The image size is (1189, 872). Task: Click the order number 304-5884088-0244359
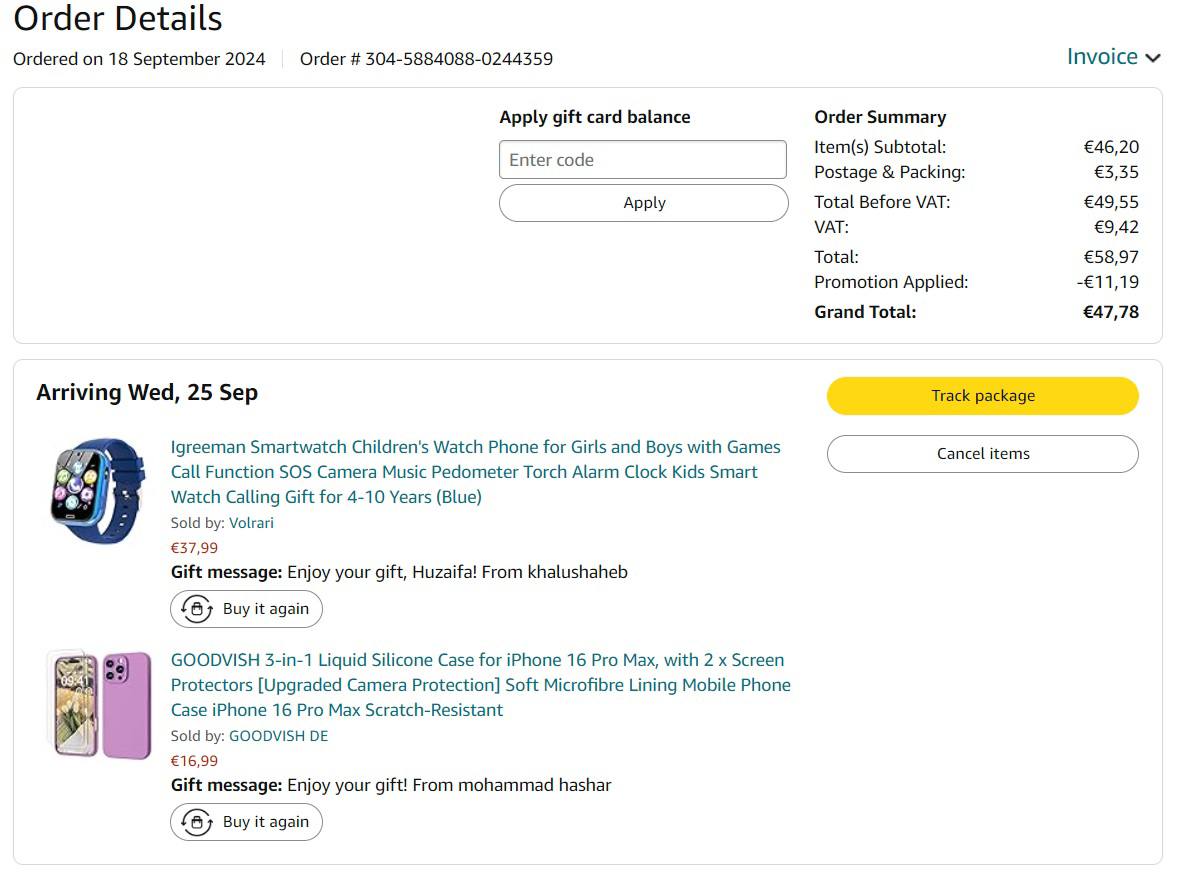(x=458, y=59)
